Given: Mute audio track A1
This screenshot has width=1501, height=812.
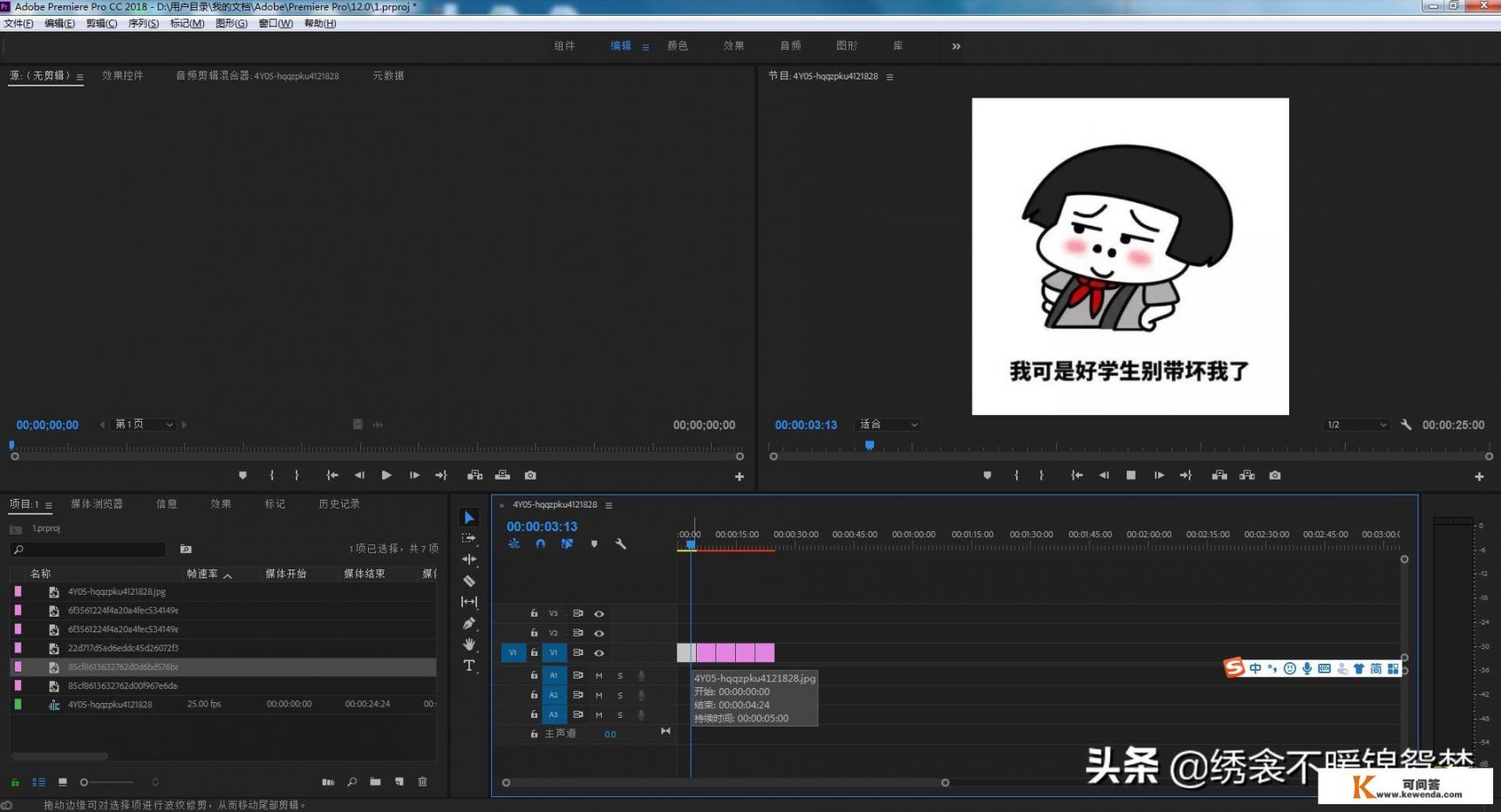Looking at the screenshot, I should [599, 676].
